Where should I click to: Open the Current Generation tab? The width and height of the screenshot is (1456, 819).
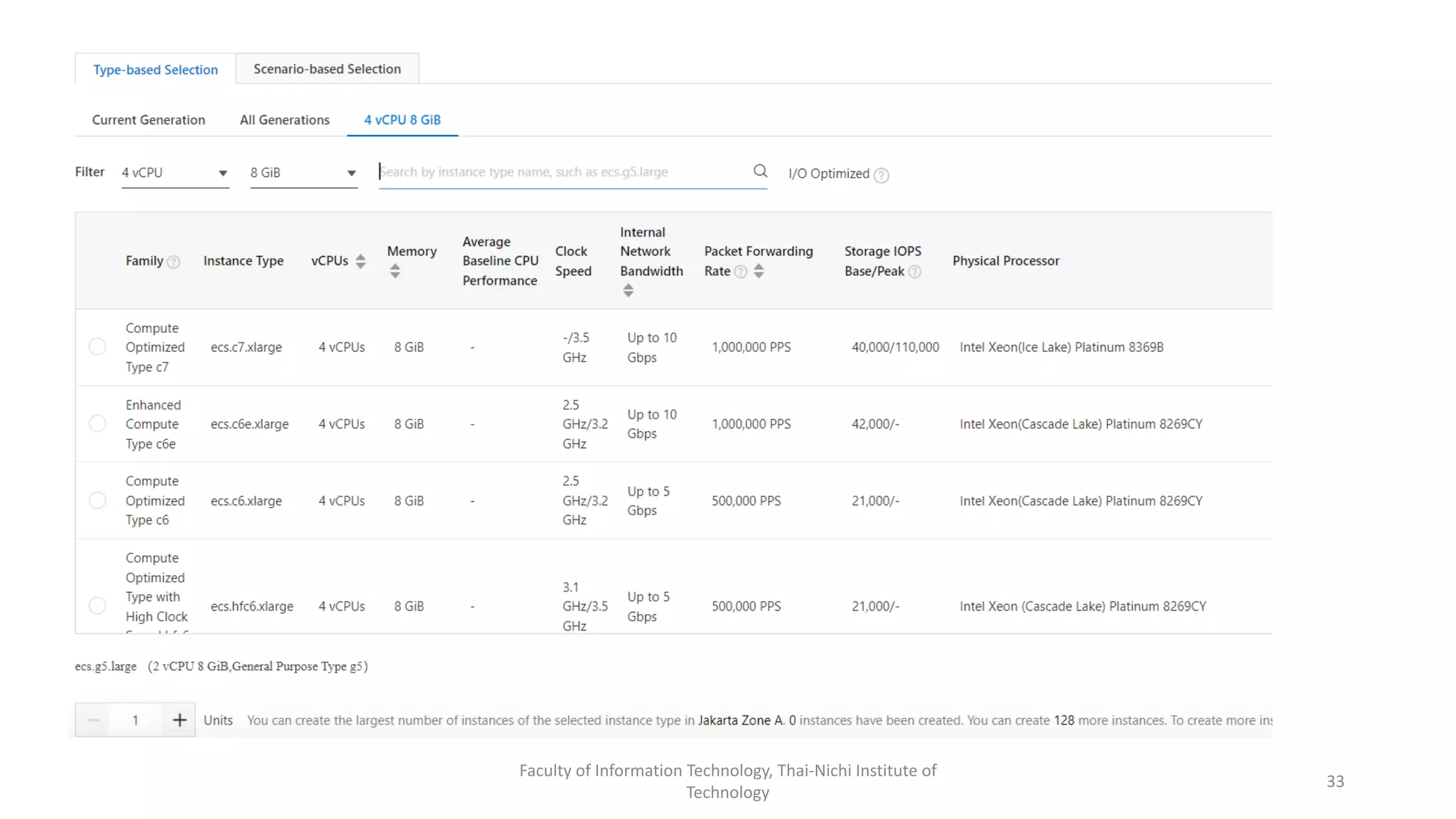[x=149, y=120]
